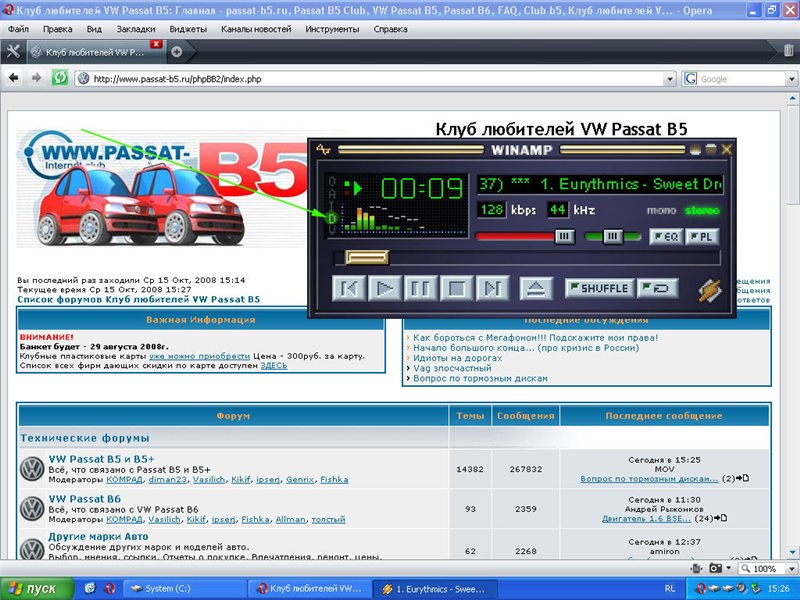Viewport: 800px width, 600px height.
Task: Open closed tabs trash icon
Action: [788, 50]
